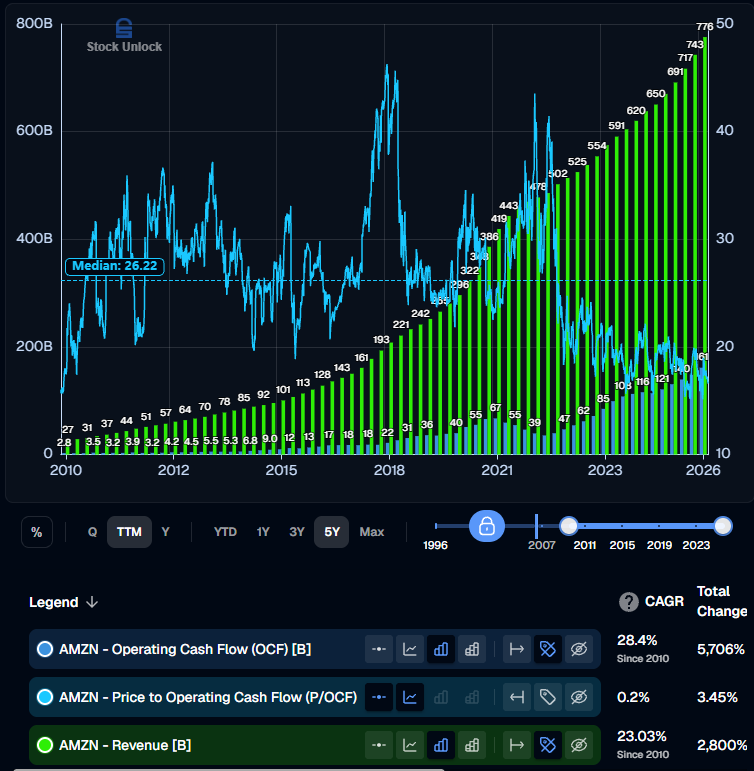Image resolution: width=754 pixels, height=771 pixels.
Task: Click the 2018 x-axis label
Action: click(389, 470)
